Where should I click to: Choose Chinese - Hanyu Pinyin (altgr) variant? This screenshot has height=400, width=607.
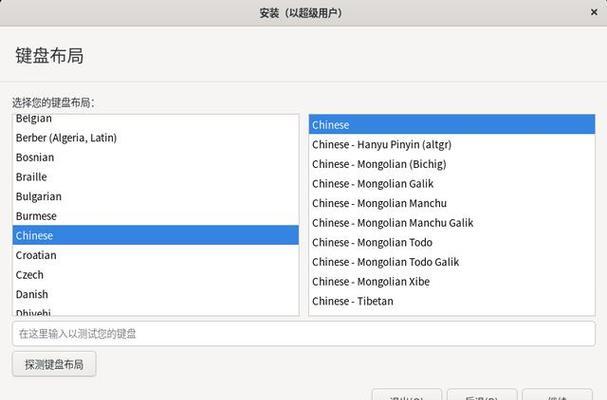click(452, 144)
